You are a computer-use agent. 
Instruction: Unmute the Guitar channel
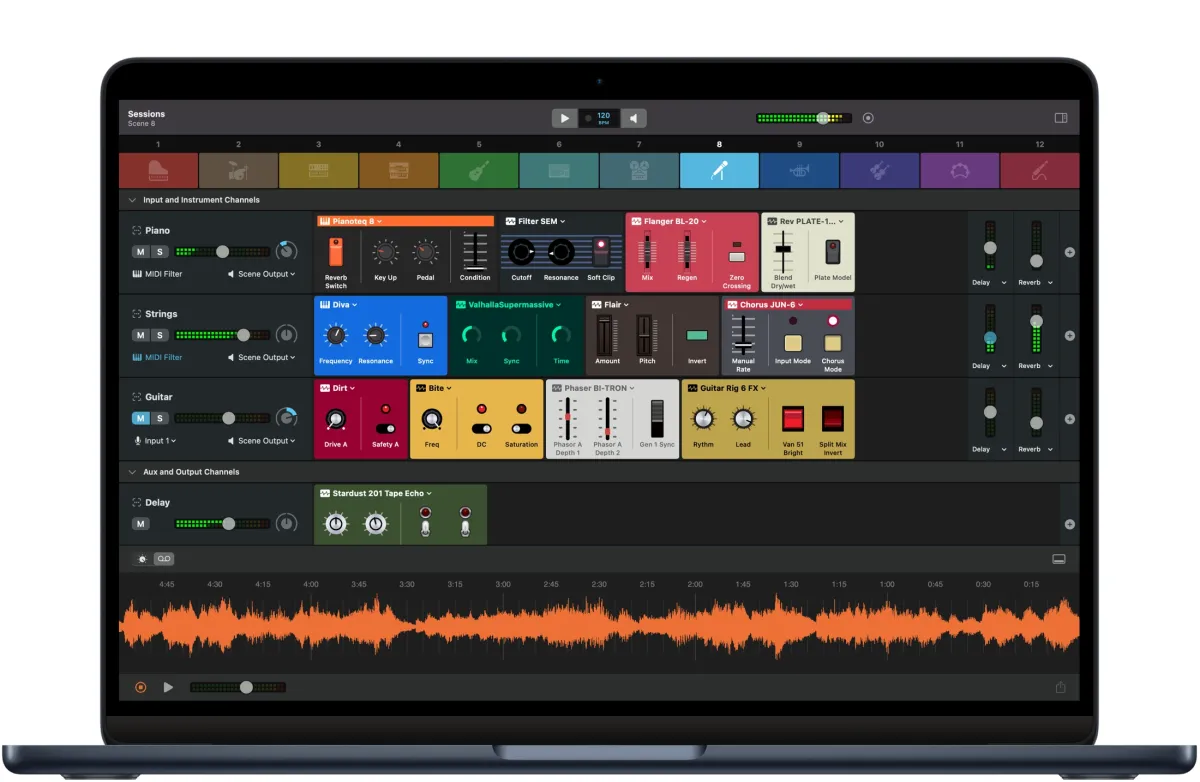pos(141,418)
